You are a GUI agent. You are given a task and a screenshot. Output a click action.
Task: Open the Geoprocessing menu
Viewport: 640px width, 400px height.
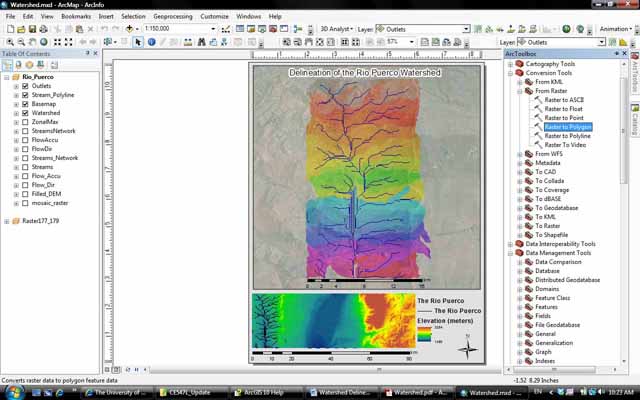point(174,16)
